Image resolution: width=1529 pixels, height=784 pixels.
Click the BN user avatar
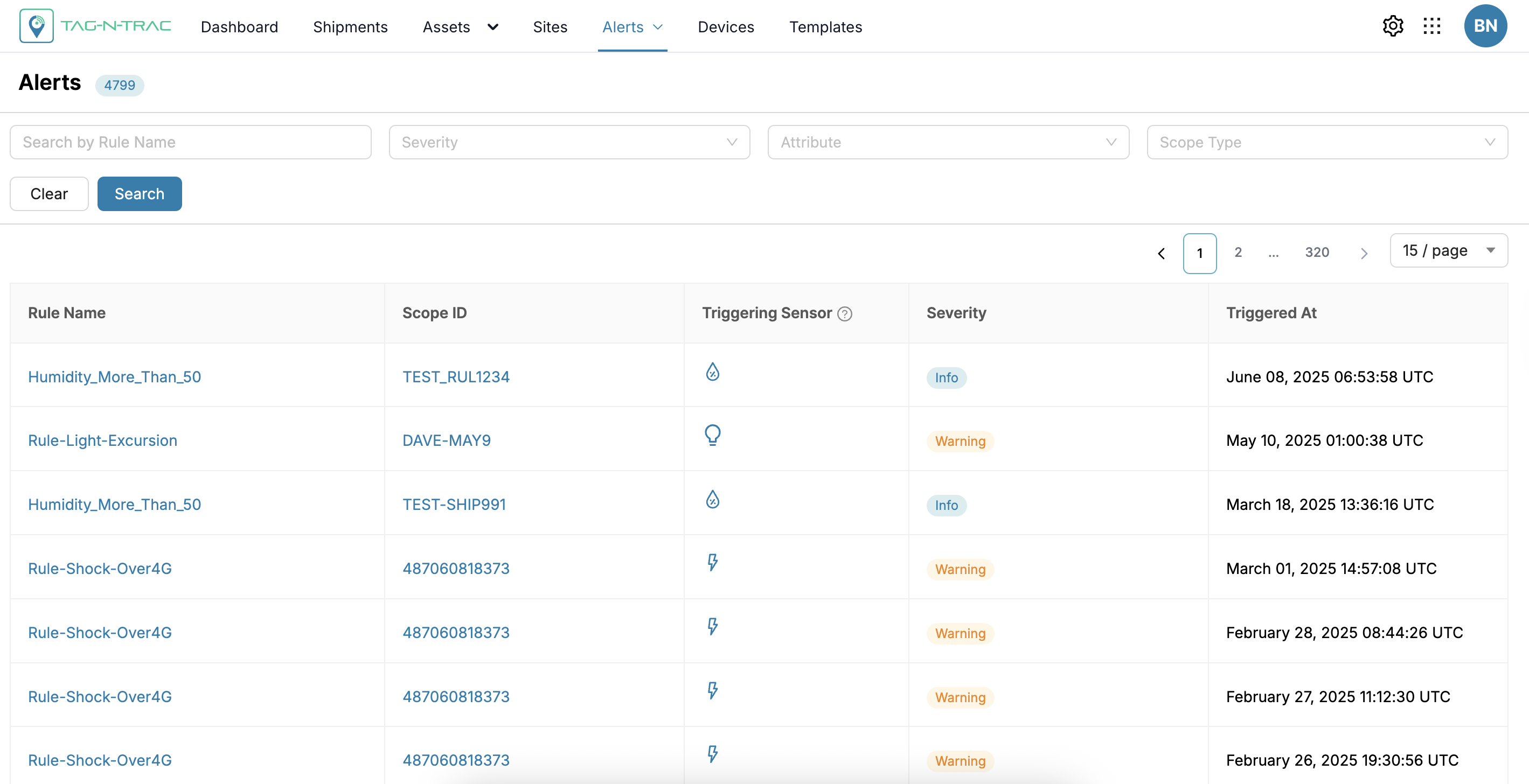pyautogui.click(x=1485, y=26)
